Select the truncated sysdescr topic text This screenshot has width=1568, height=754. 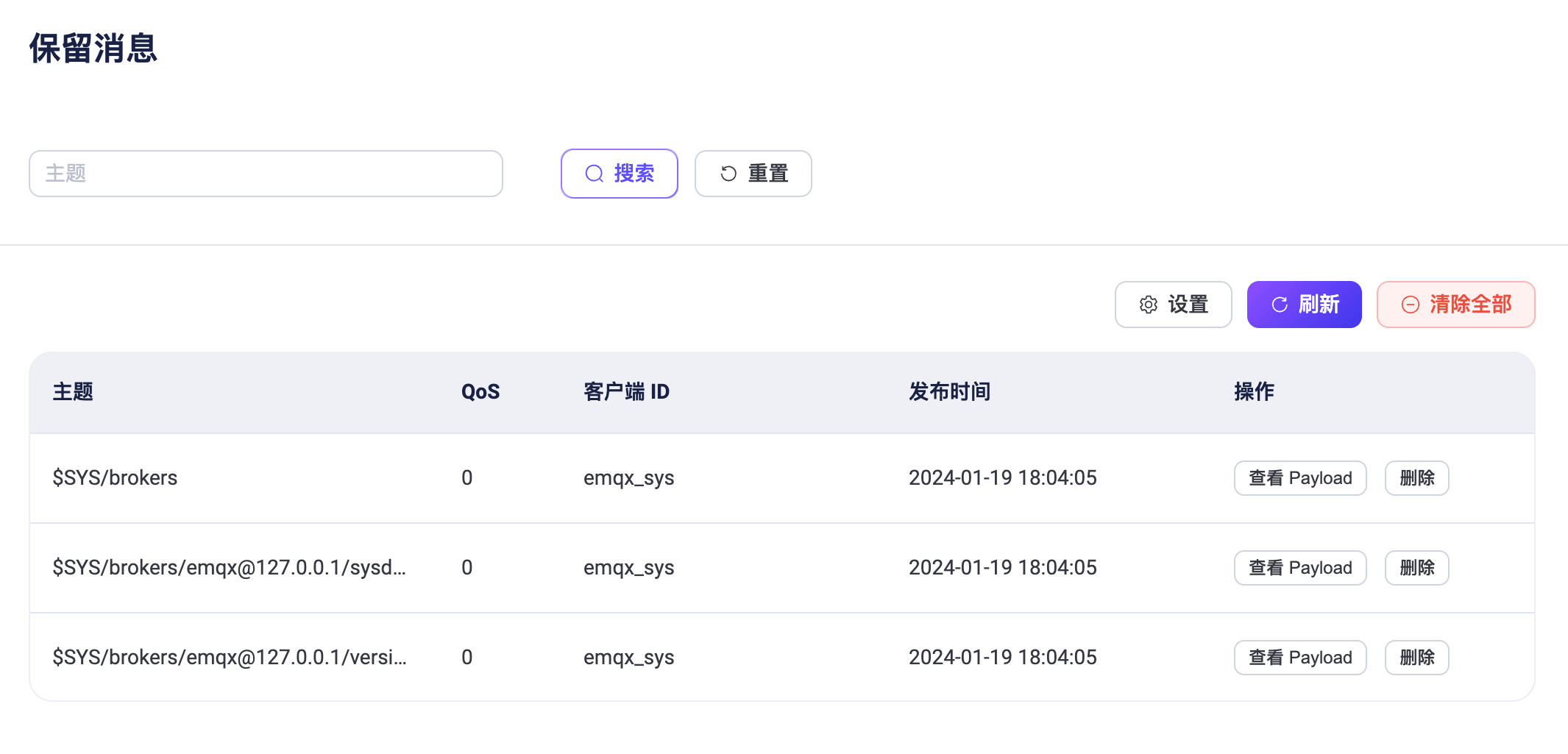click(x=228, y=567)
